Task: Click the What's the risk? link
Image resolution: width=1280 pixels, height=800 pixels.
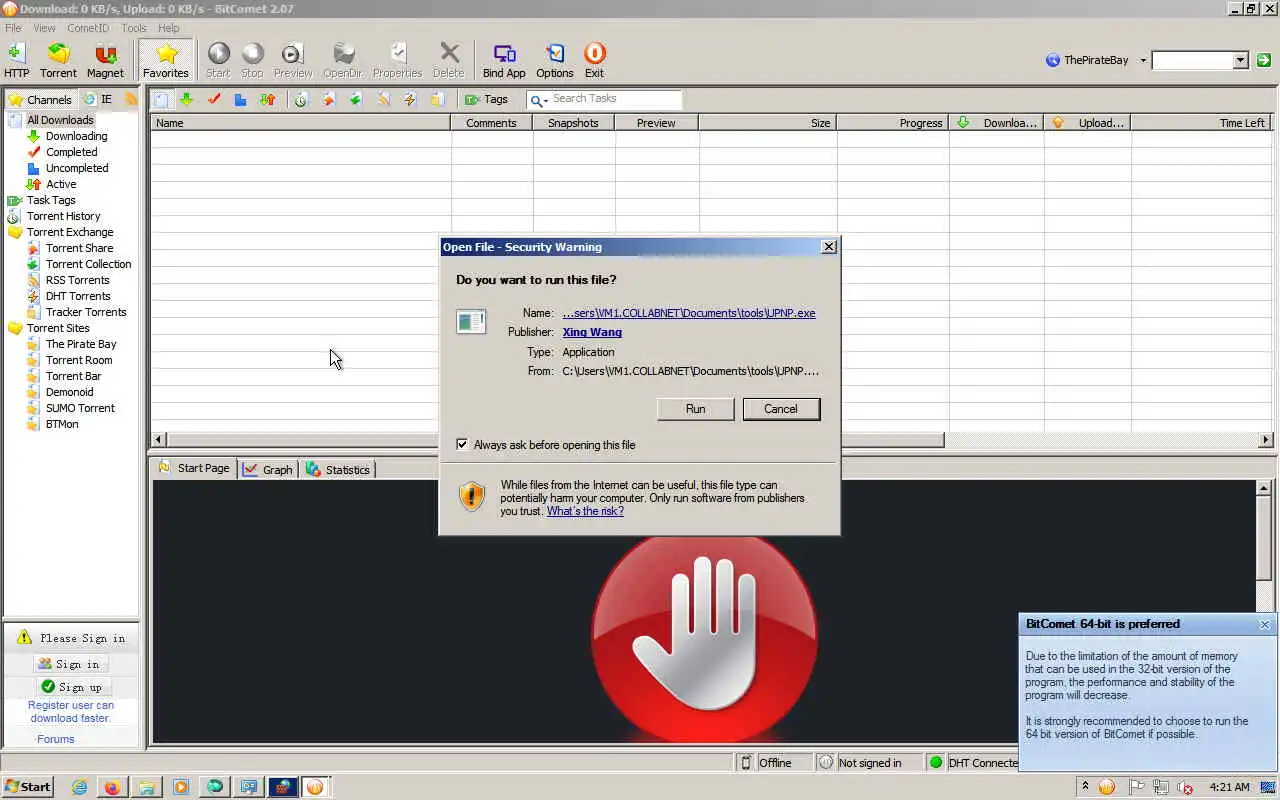Action: [585, 511]
